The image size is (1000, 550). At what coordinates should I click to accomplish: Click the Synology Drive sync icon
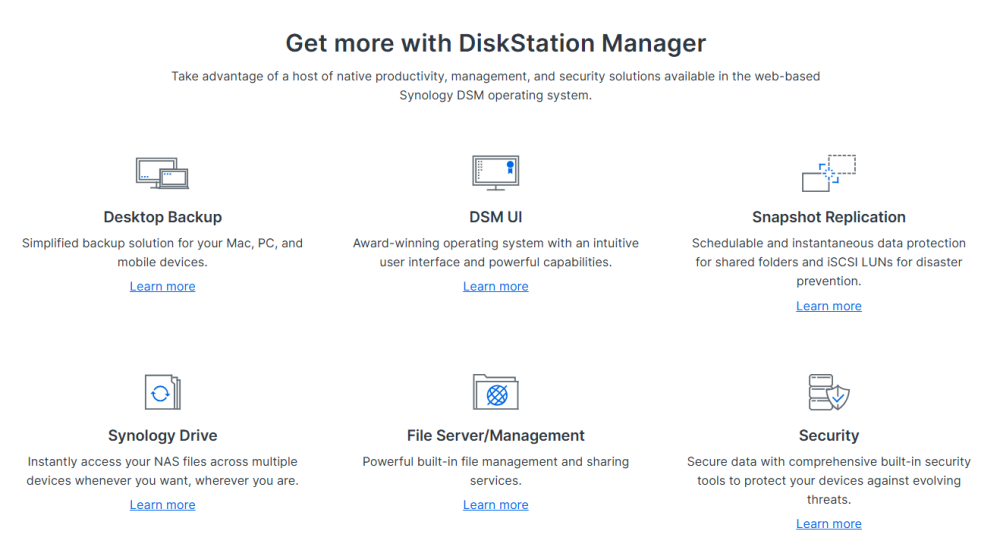coord(163,392)
